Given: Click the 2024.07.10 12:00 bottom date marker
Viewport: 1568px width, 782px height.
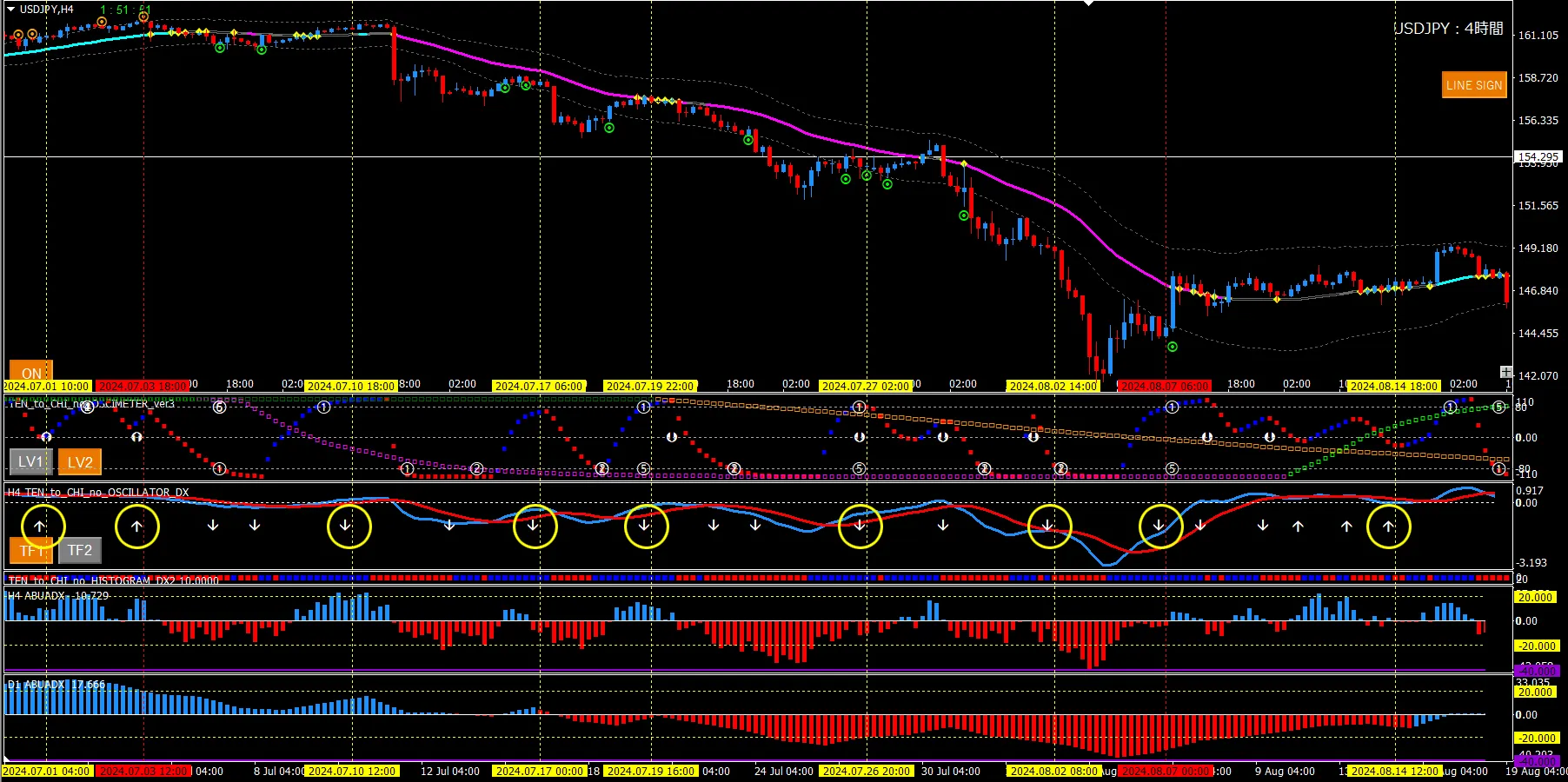Looking at the screenshot, I should 352,772.
